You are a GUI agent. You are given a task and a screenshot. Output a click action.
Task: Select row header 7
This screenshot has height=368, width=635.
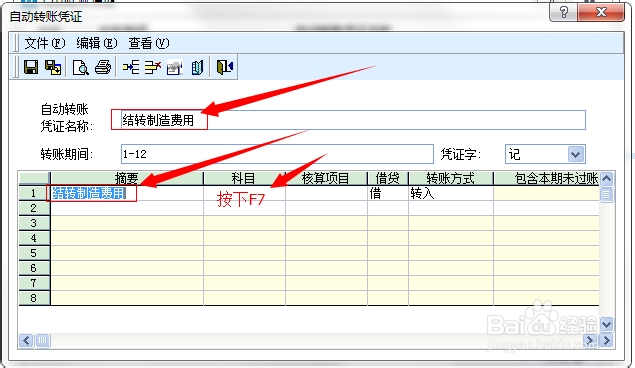[x=34, y=283]
